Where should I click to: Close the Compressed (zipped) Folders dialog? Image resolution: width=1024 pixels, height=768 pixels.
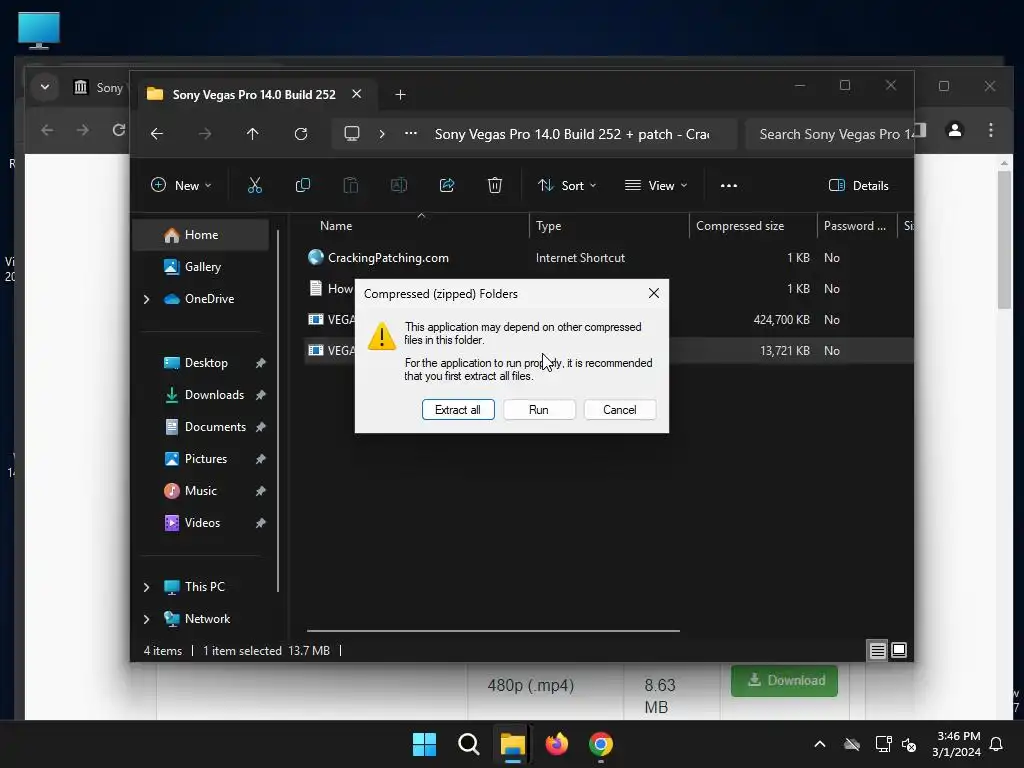click(x=654, y=293)
